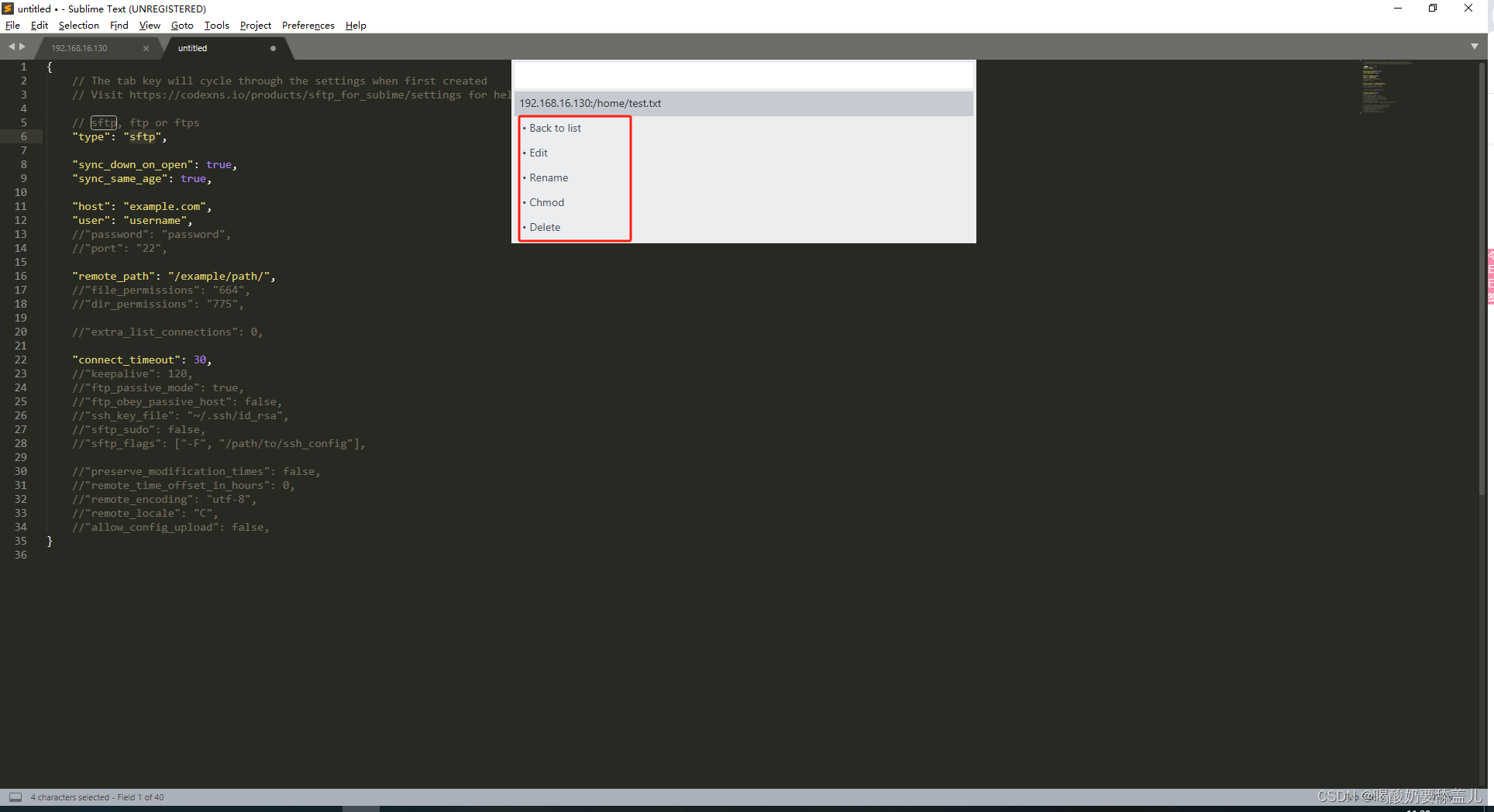
Task: Click the vertical scrollbar
Action: (x=1482, y=279)
